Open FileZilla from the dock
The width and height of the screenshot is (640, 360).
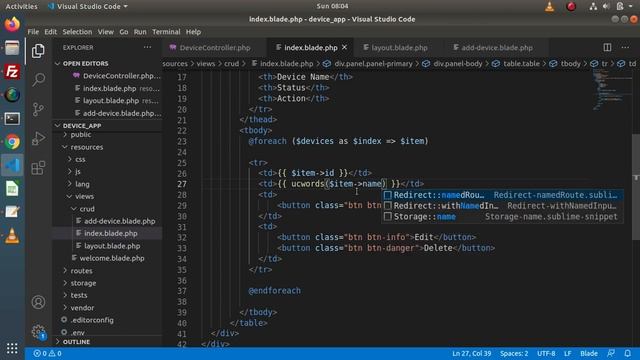point(12,71)
